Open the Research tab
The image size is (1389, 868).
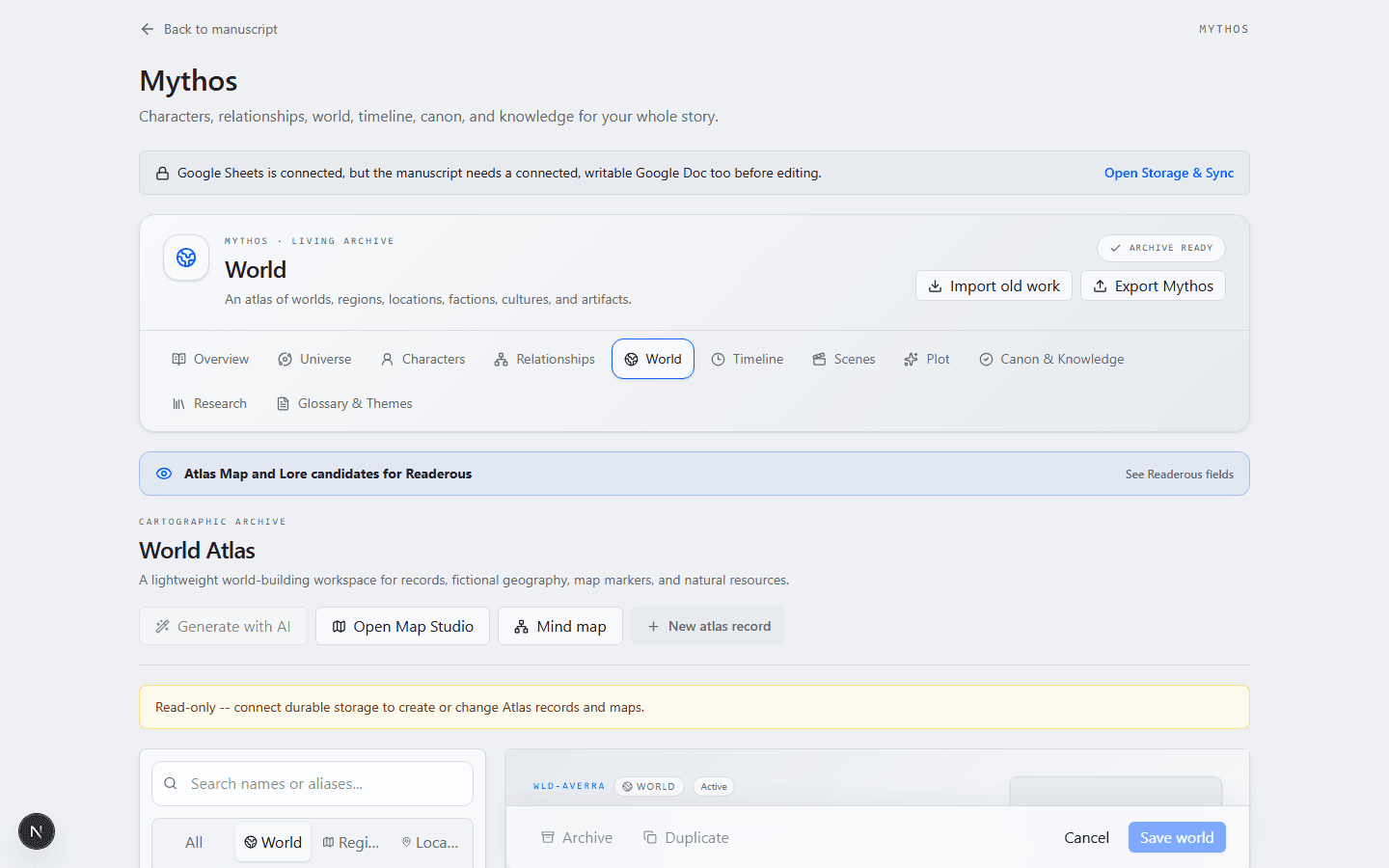[209, 403]
